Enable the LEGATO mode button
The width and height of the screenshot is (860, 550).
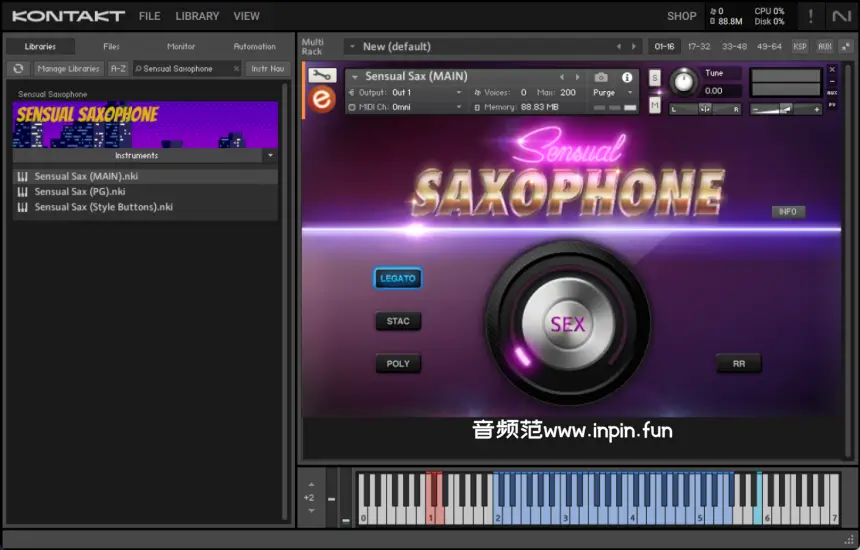(x=398, y=279)
